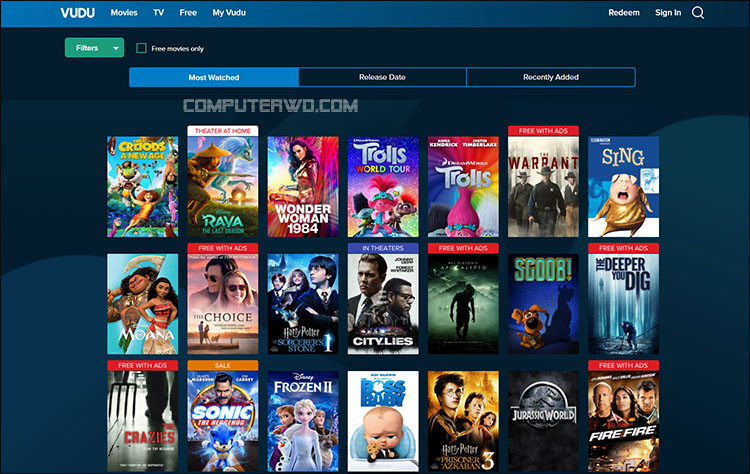Open The Crazies movie poster
750x474 pixels.
[143, 421]
